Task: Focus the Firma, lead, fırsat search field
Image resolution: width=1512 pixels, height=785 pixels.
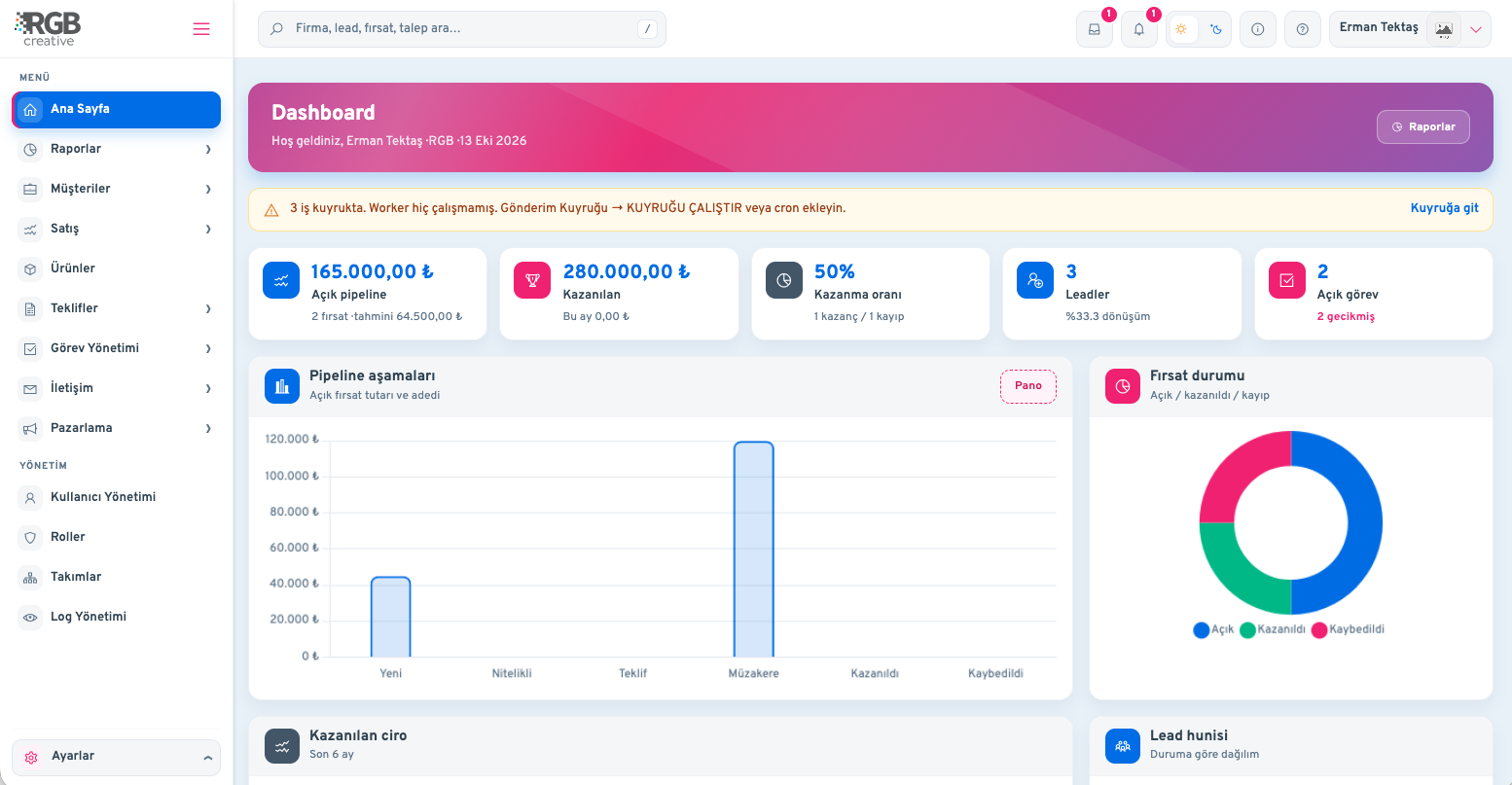Action: [x=462, y=29]
